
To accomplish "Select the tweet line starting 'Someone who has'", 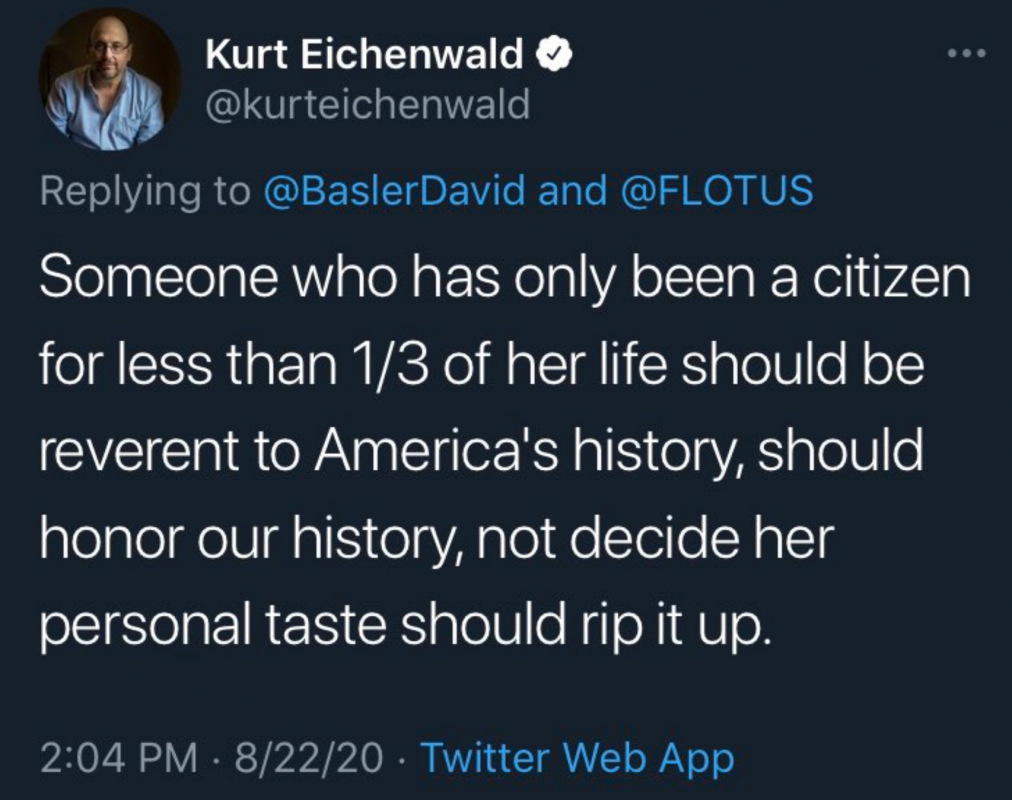I will [505, 278].
